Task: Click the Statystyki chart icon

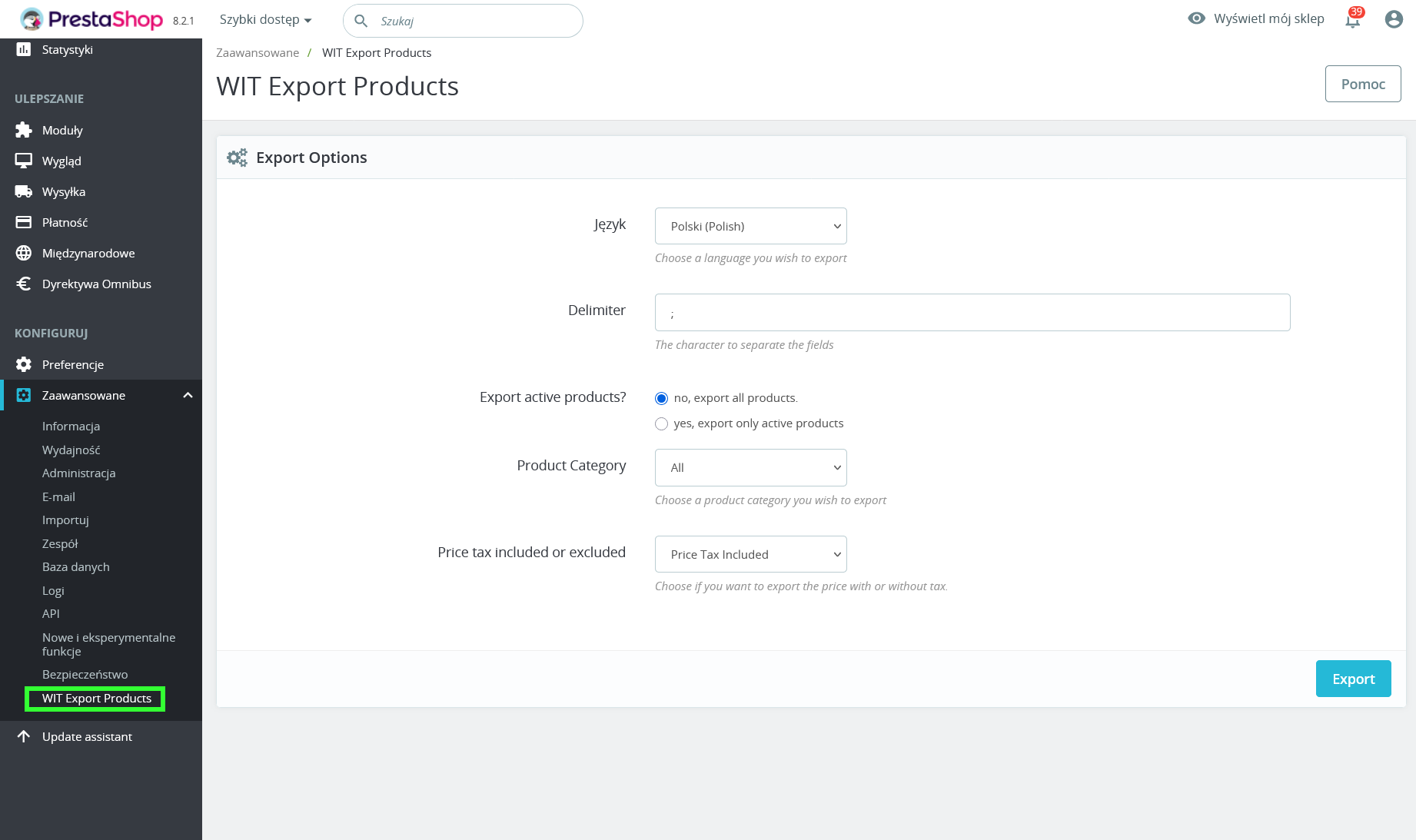Action: [24, 49]
